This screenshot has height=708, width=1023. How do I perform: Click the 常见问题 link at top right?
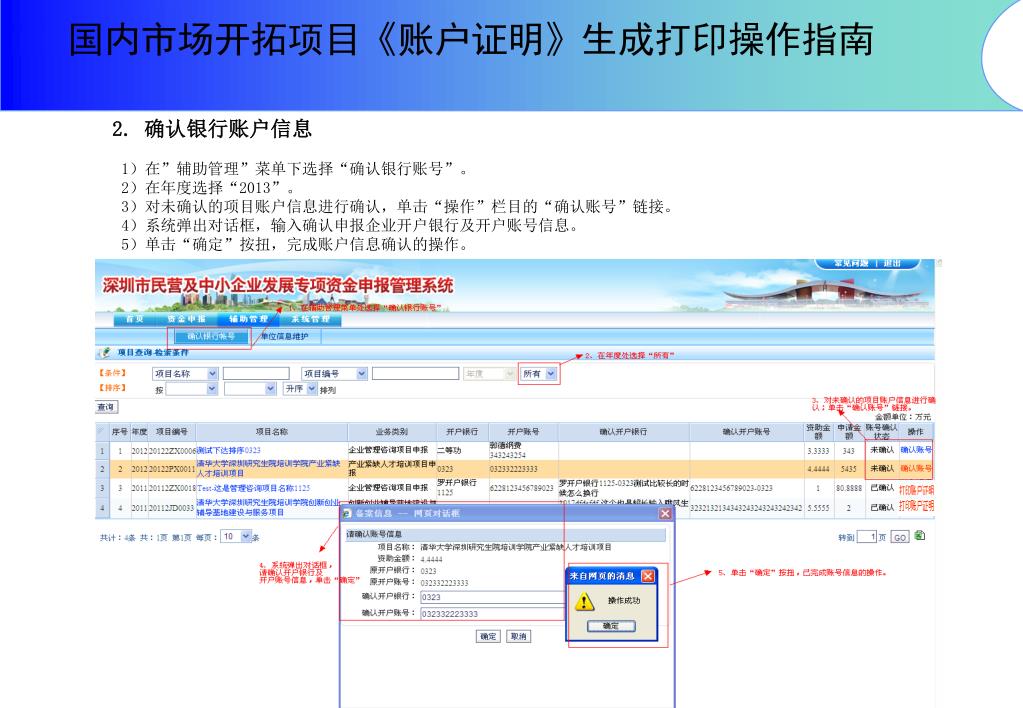tap(851, 264)
